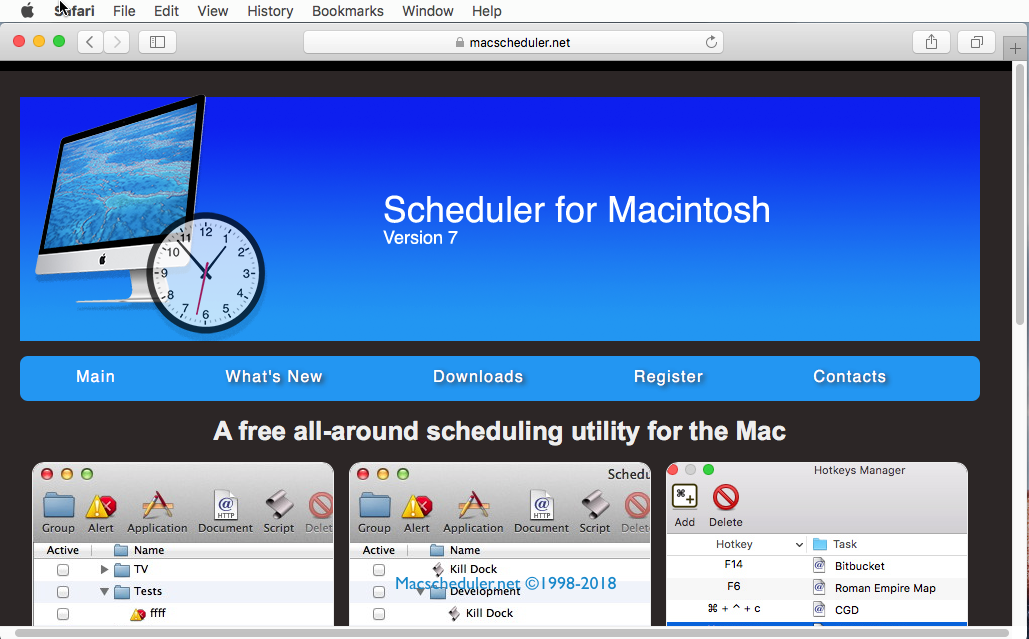Open the Bookmarks menu
The width and height of the screenshot is (1029, 639).
click(347, 11)
